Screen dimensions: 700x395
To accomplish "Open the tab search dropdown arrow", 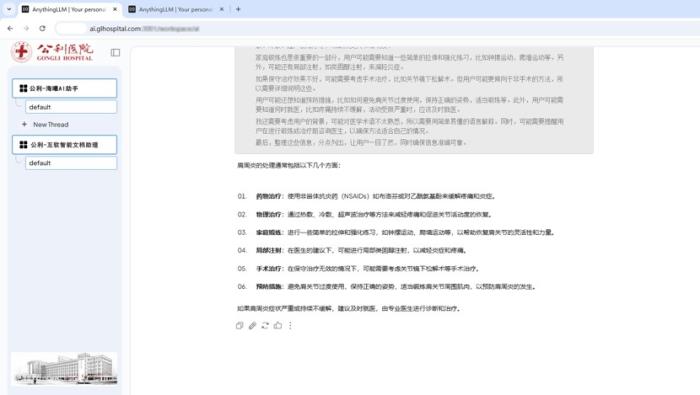I will point(9,9).
